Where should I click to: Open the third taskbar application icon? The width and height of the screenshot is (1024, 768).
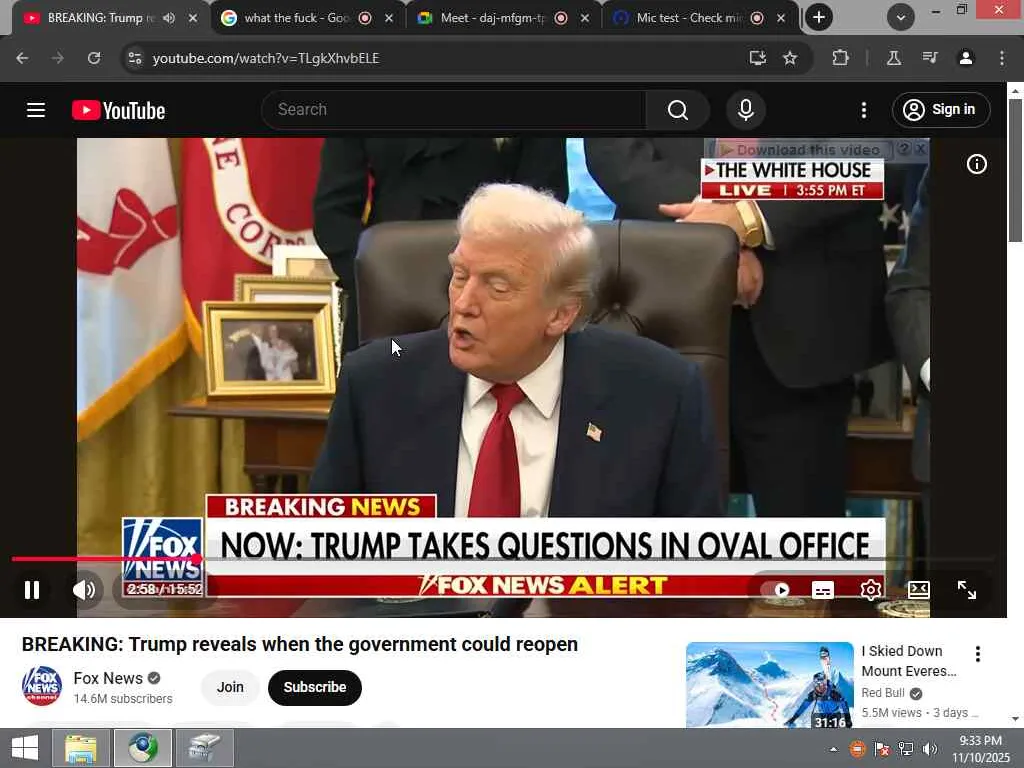point(205,748)
